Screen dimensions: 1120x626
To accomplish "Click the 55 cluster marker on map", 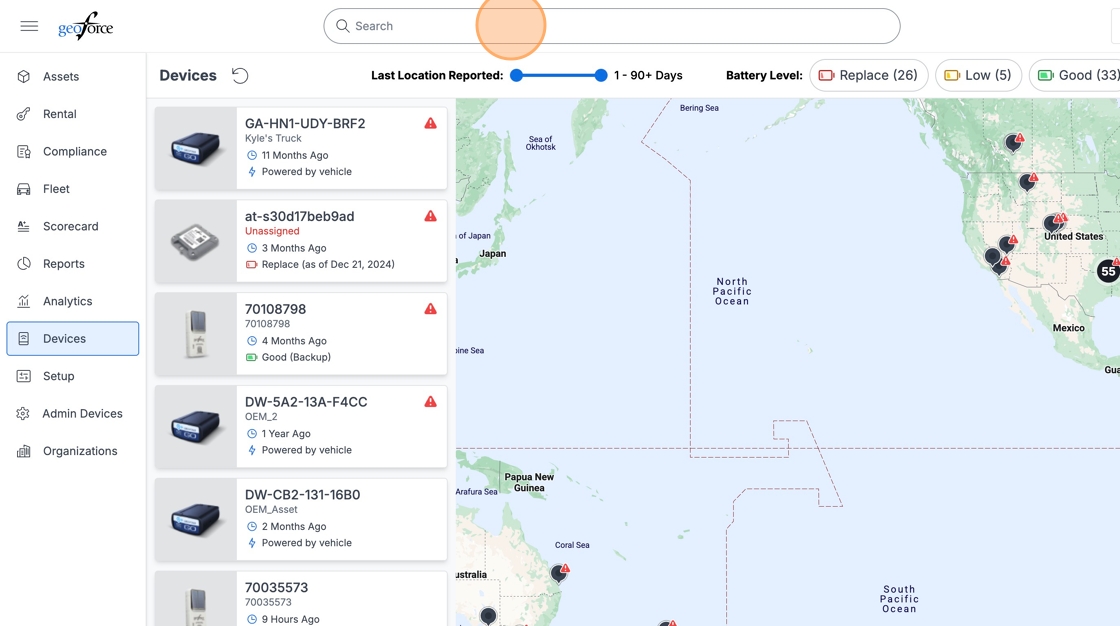I will click(x=1107, y=272).
